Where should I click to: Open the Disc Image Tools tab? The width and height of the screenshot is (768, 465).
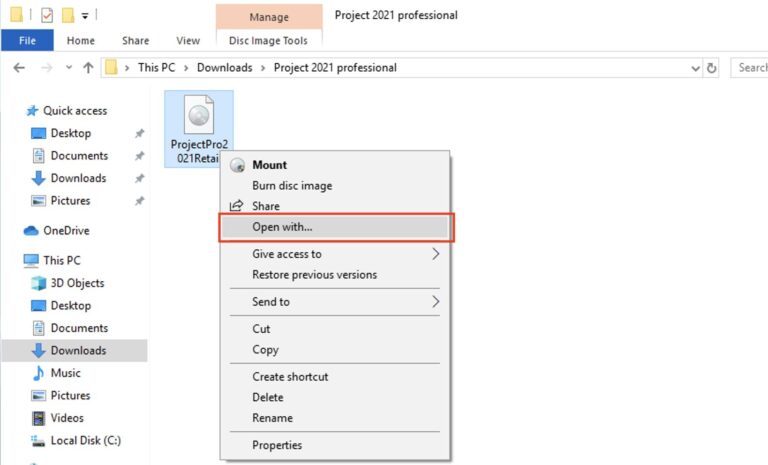(x=268, y=41)
